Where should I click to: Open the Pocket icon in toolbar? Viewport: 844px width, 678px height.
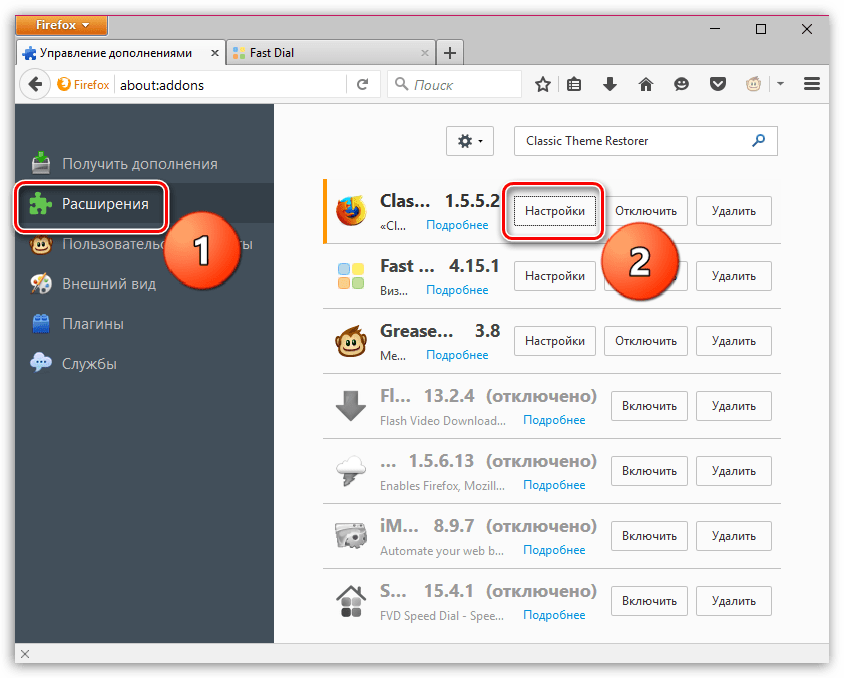click(718, 85)
